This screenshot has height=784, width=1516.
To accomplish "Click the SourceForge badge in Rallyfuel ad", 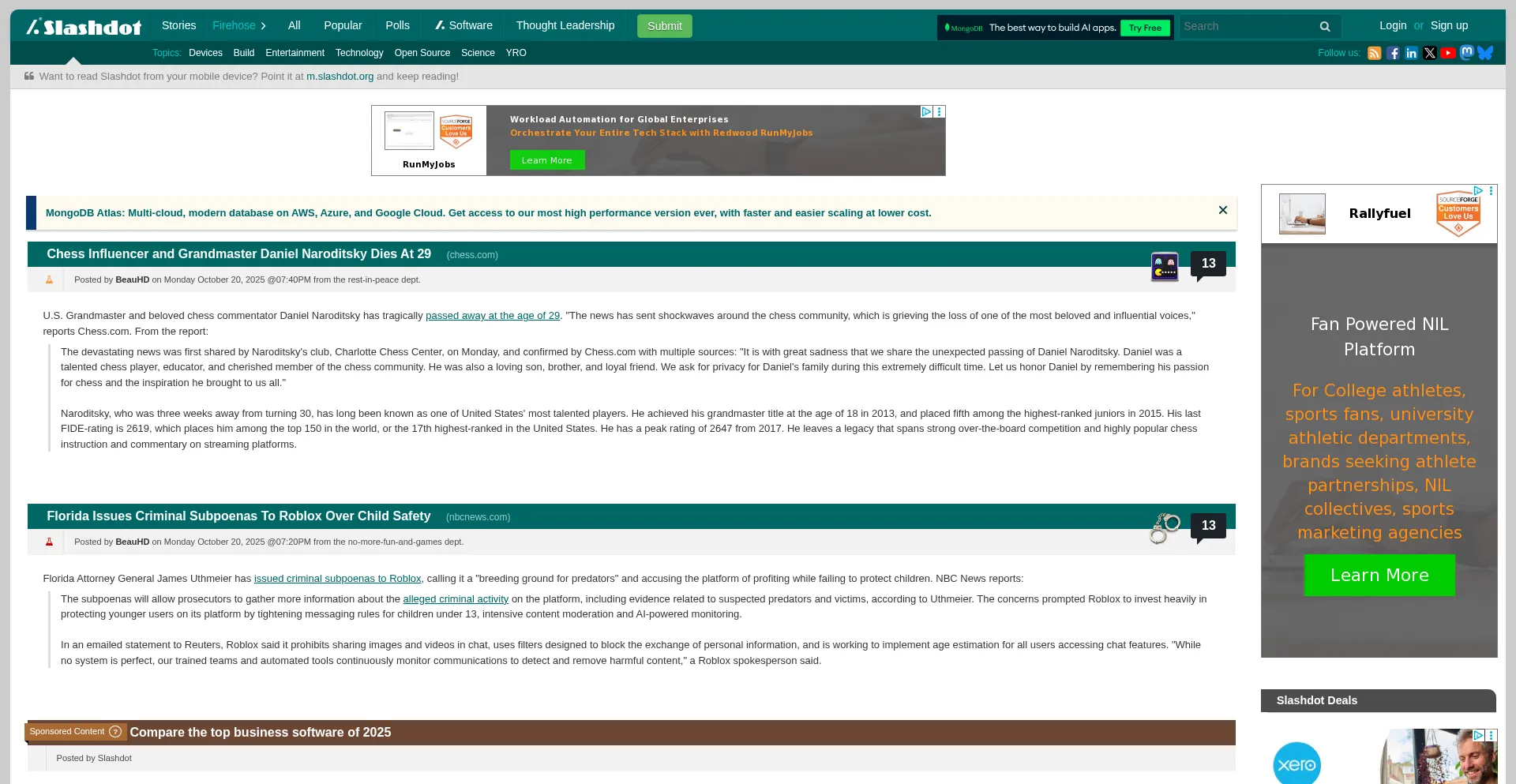I will click(x=1458, y=213).
